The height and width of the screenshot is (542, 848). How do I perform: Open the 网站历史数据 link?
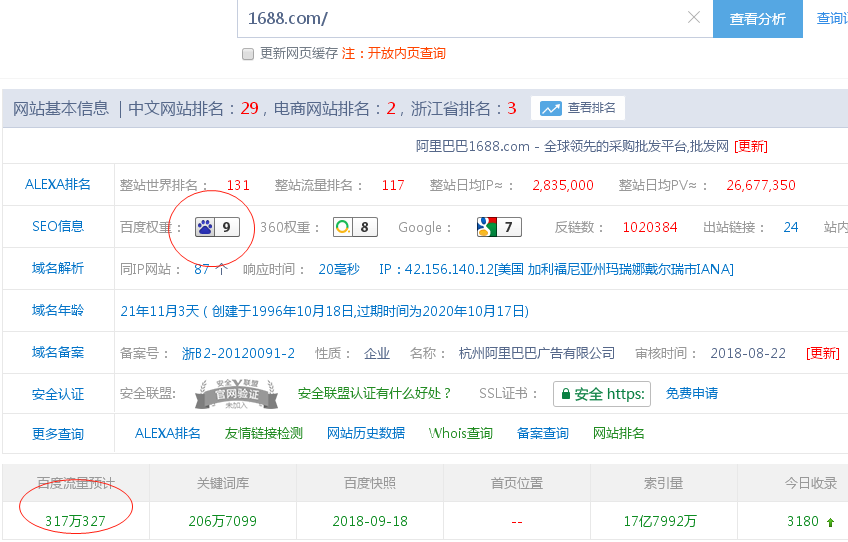pos(366,433)
